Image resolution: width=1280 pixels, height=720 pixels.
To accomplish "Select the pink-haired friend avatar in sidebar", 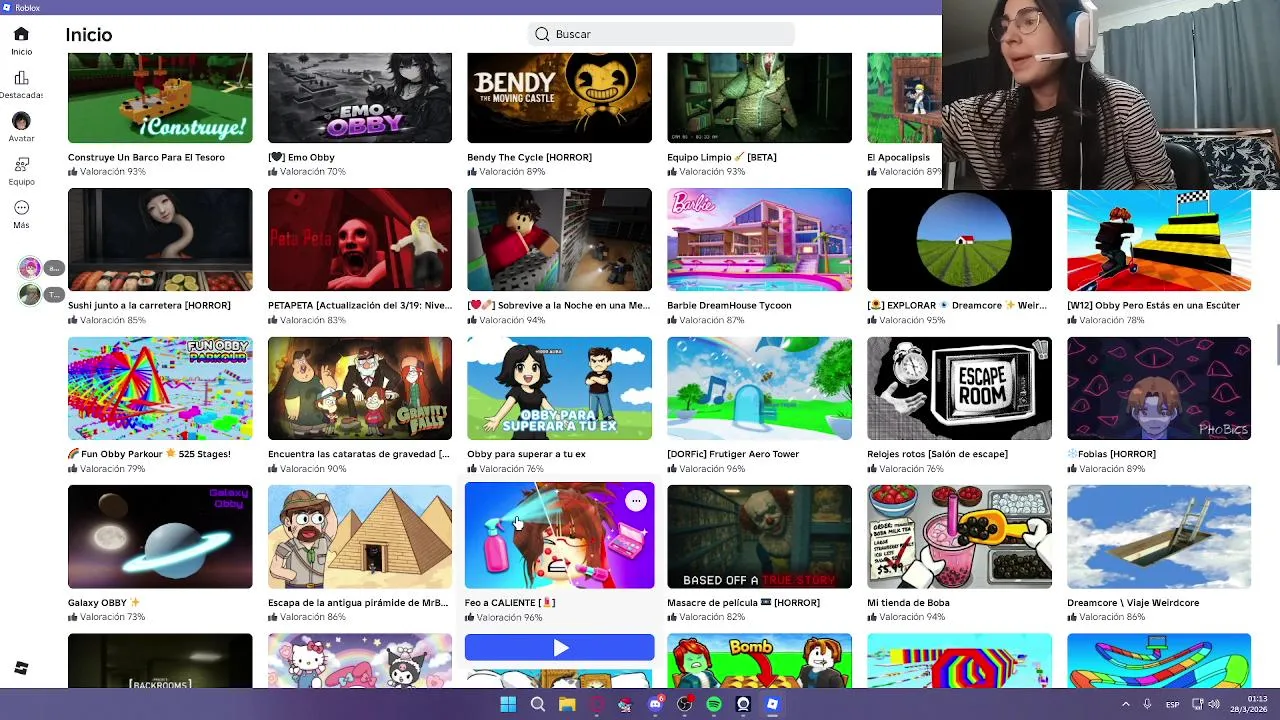I will [29, 268].
